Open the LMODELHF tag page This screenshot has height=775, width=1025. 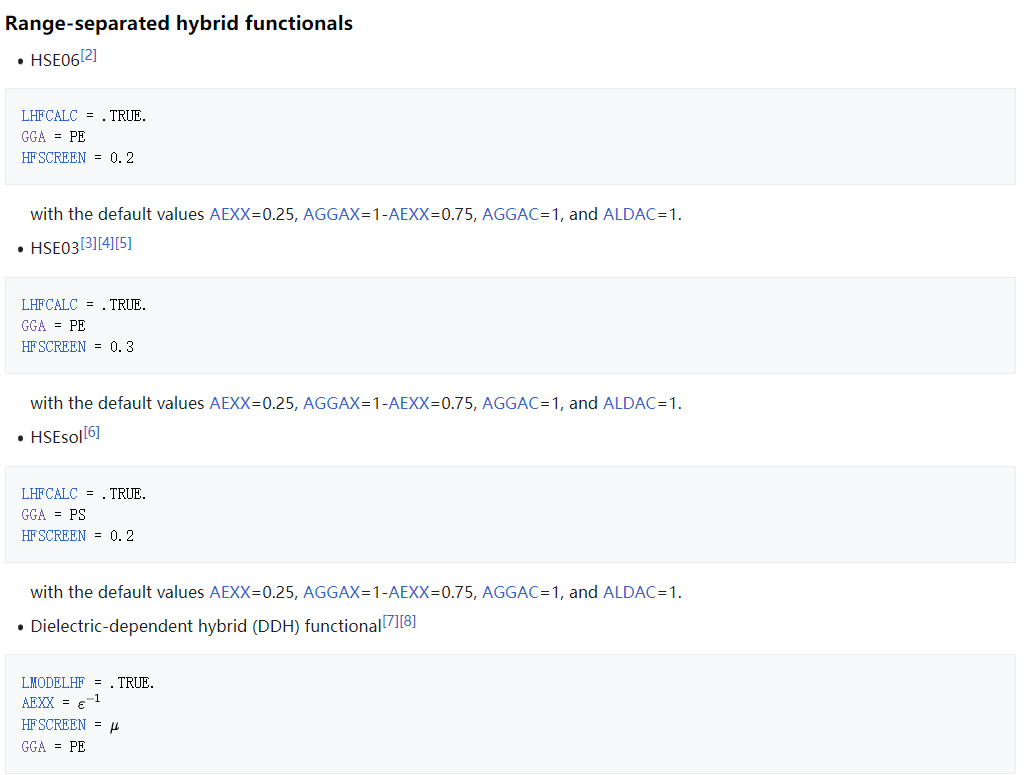point(53,683)
